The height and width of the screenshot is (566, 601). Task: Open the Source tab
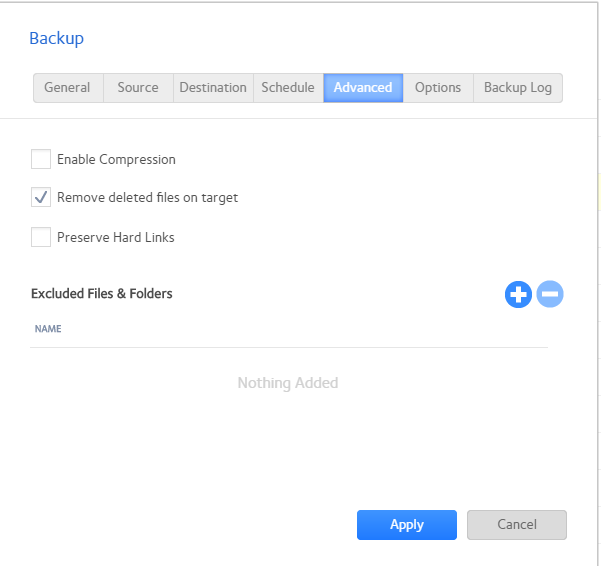[138, 88]
